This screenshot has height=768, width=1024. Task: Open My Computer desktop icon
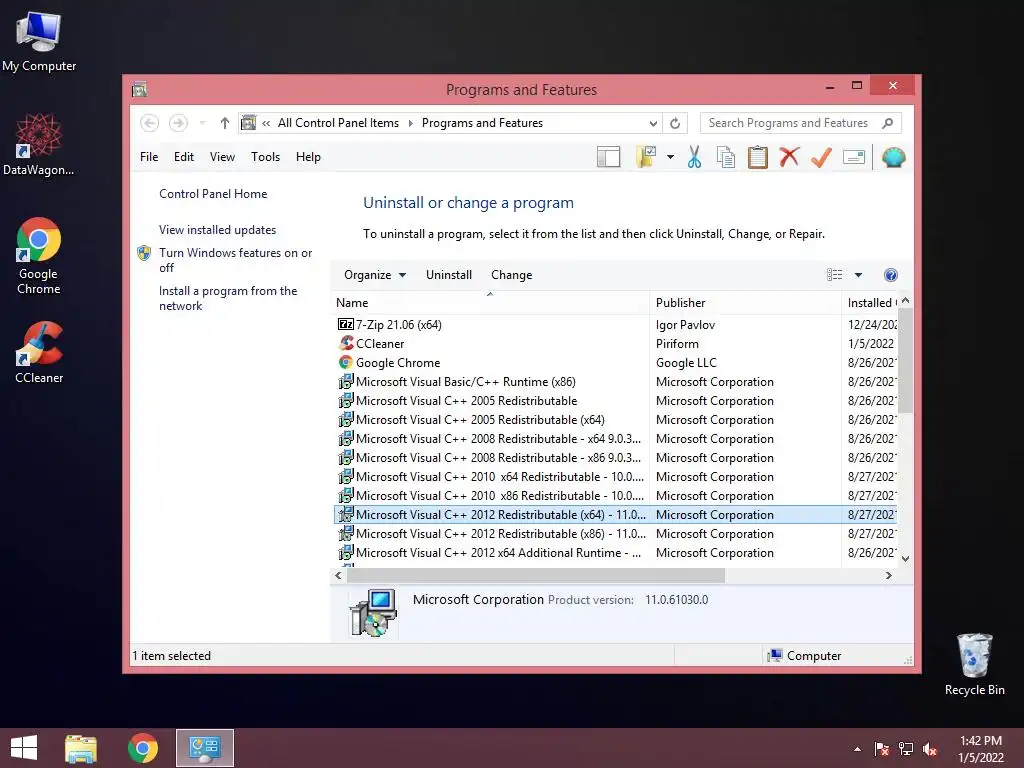click(x=39, y=40)
